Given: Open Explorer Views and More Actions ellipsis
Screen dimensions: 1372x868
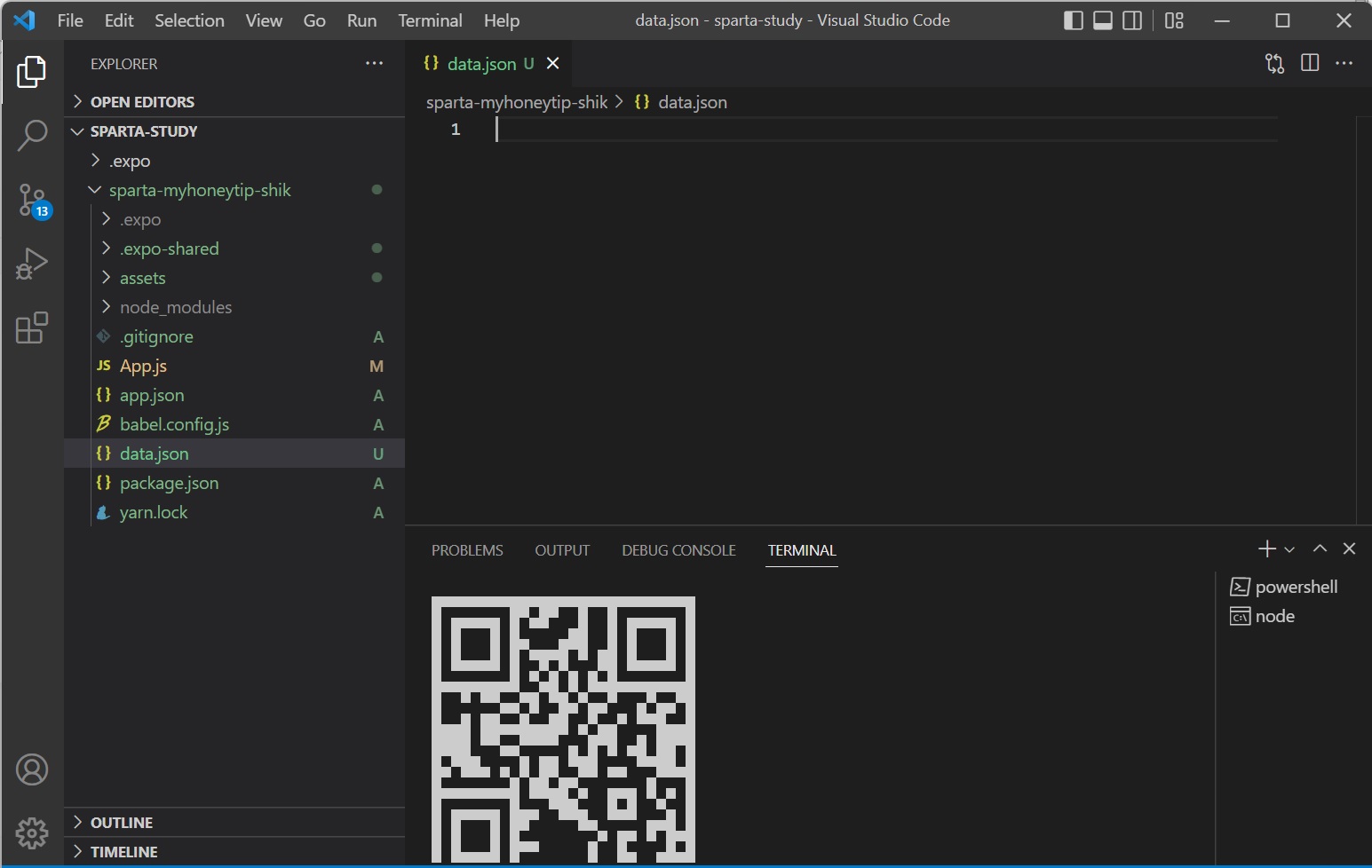Looking at the screenshot, I should 375,63.
